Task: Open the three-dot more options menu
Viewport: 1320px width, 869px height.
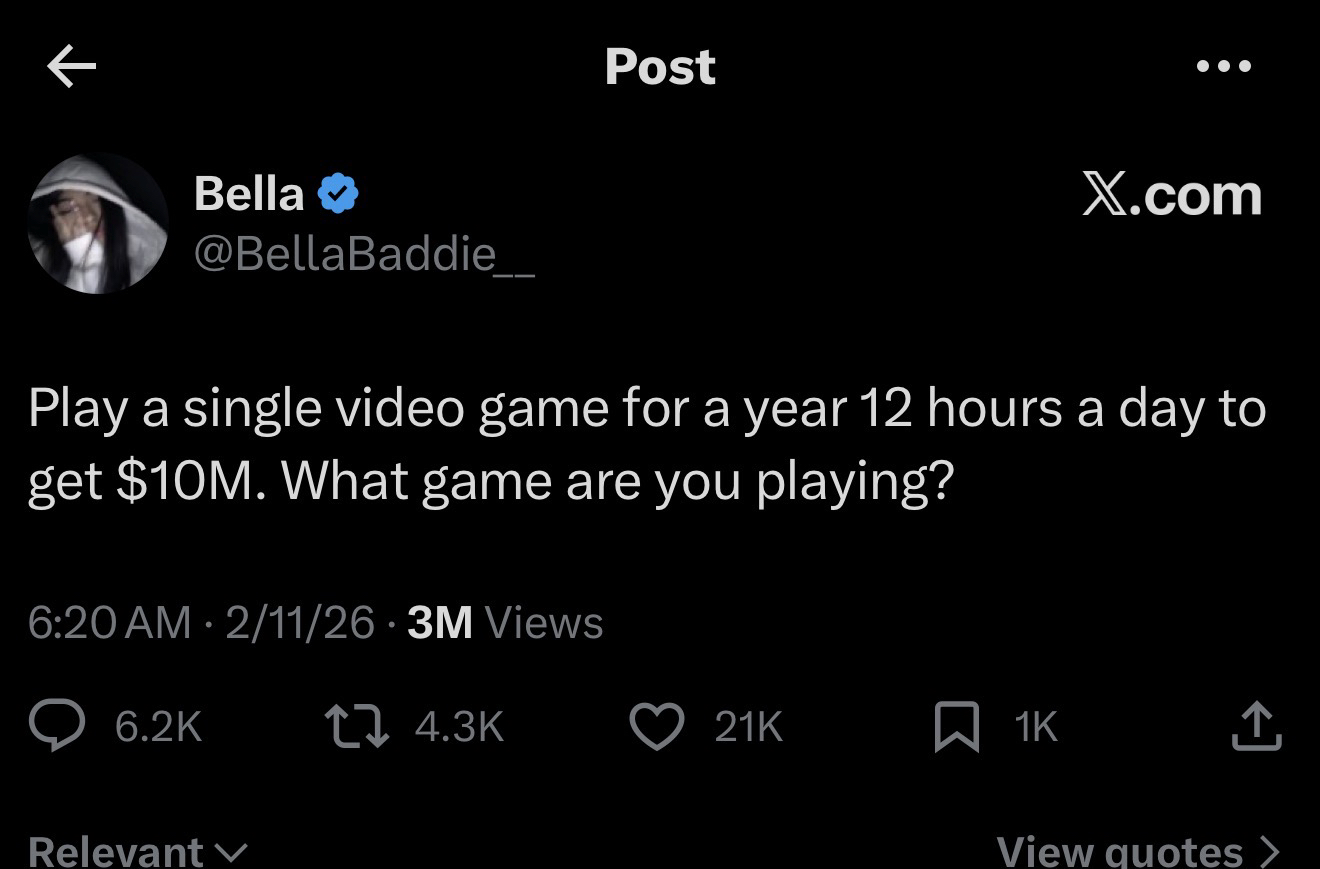Action: coord(1223,67)
